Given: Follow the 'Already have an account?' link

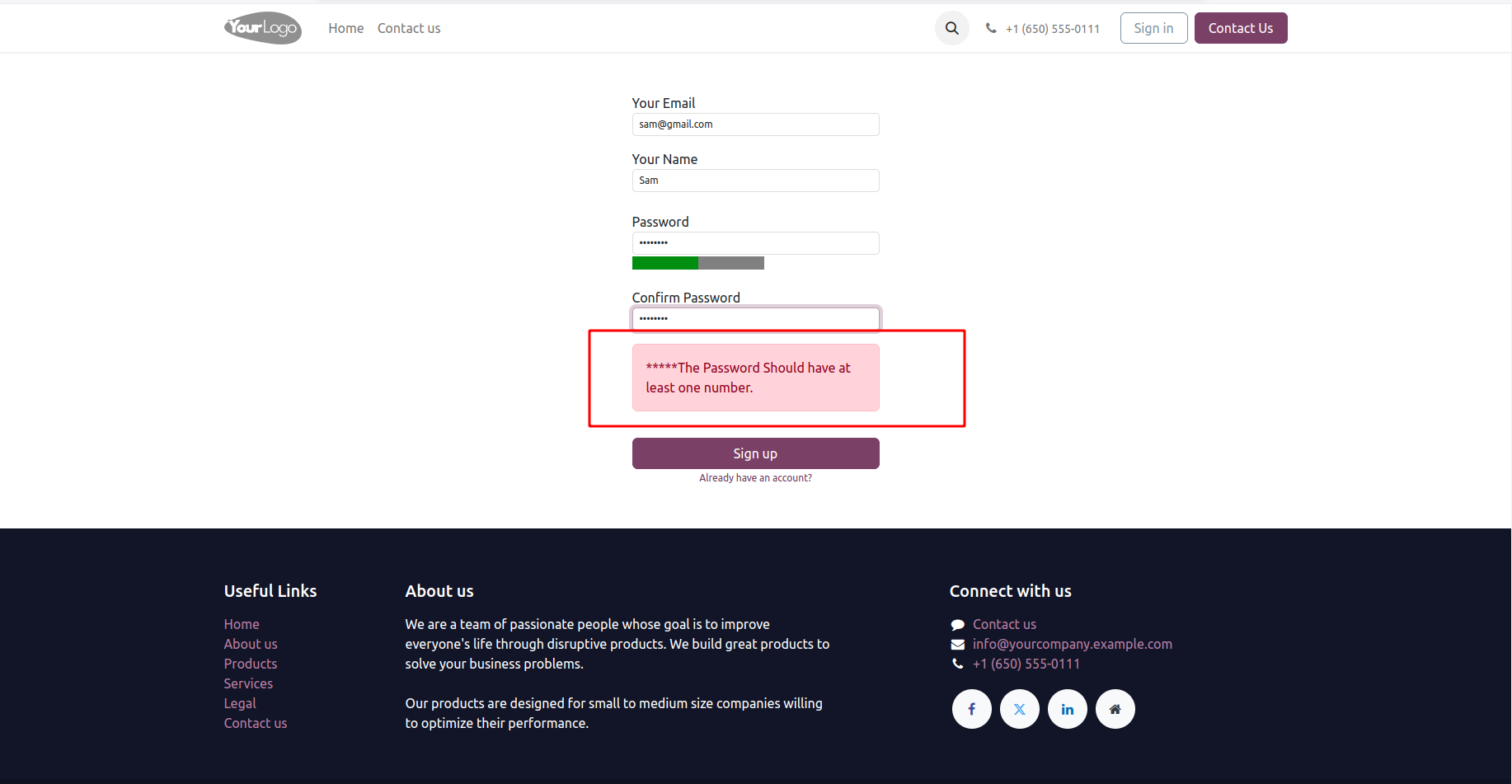Looking at the screenshot, I should pos(755,478).
